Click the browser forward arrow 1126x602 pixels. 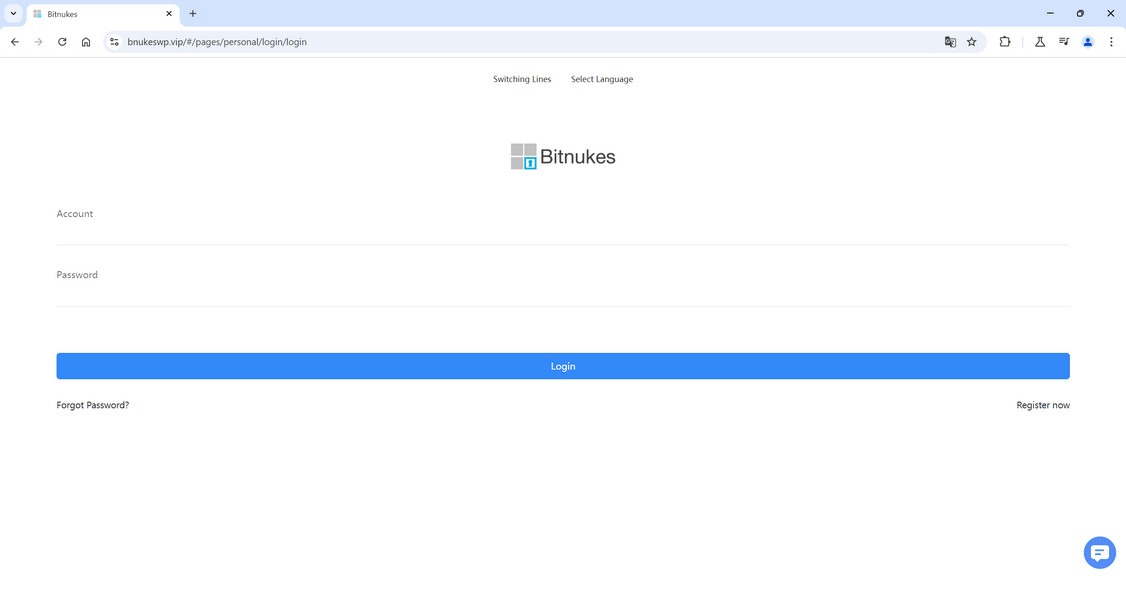pyautogui.click(x=38, y=42)
